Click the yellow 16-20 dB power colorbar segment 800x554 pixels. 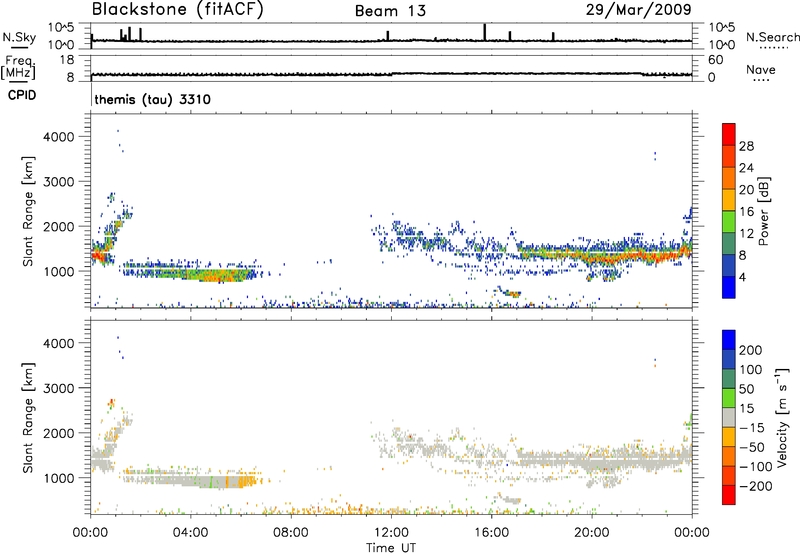coord(729,199)
